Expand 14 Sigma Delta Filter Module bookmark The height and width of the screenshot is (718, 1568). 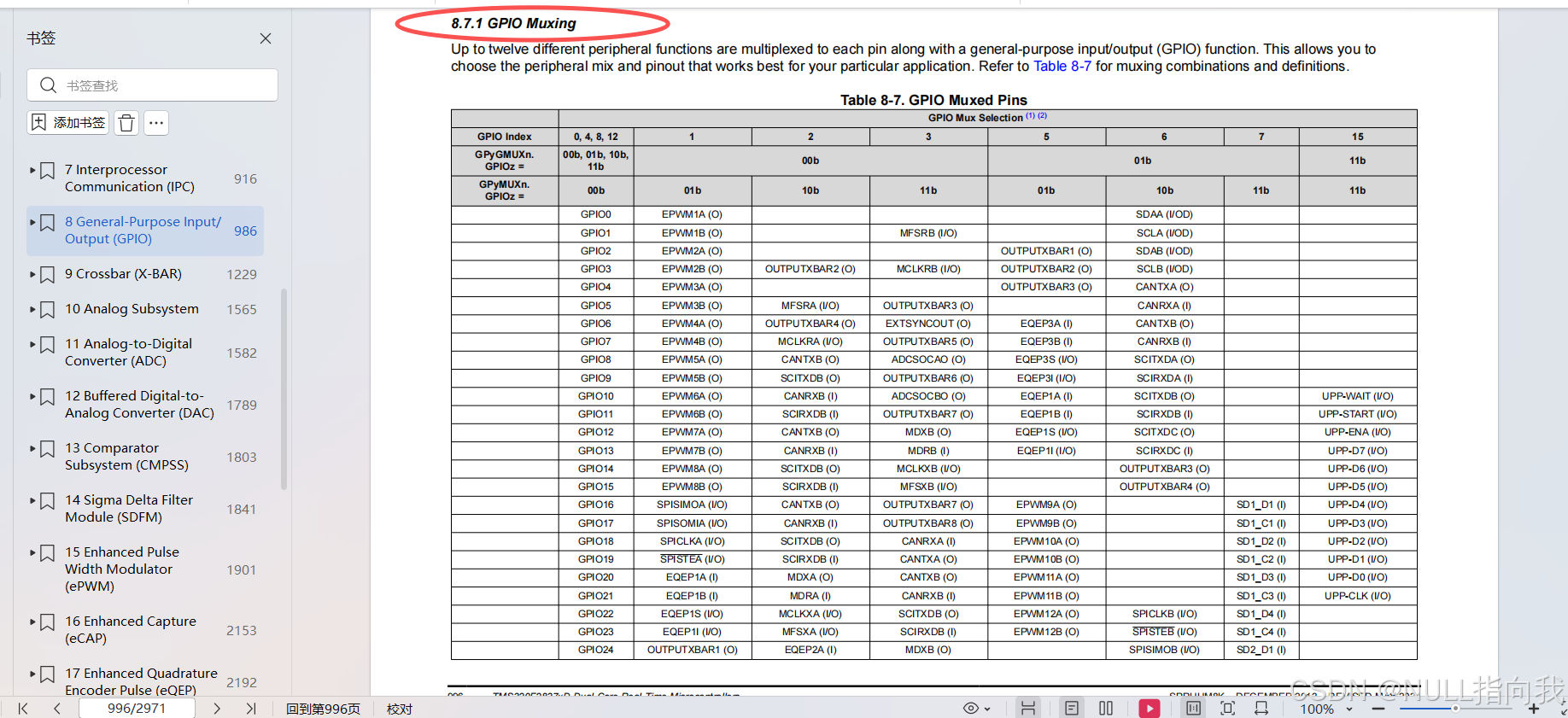pyautogui.click(x=32, y=500)
